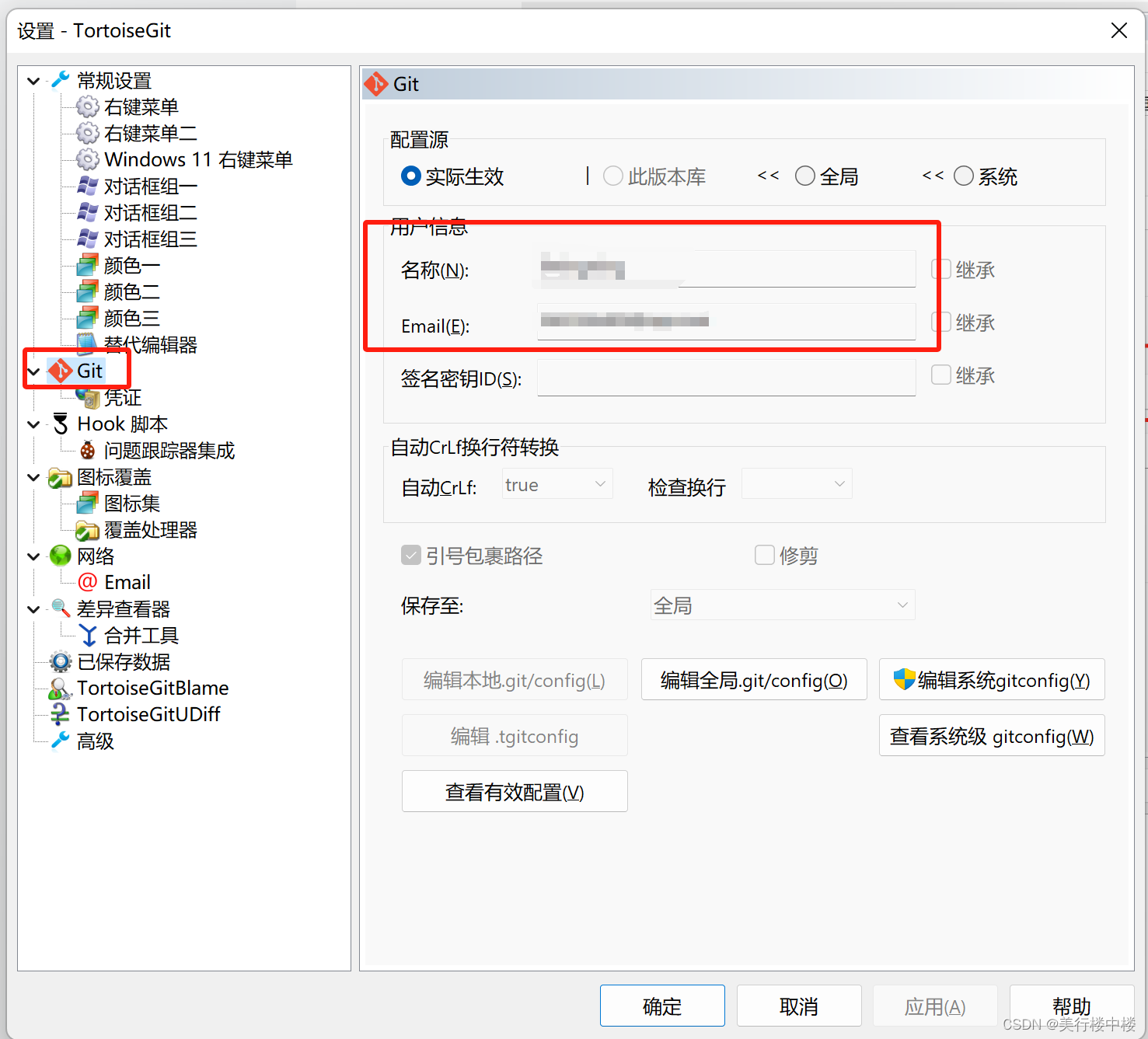
Task: Click the gear icon for Windows 11 右键菜单
Action: 88,159
